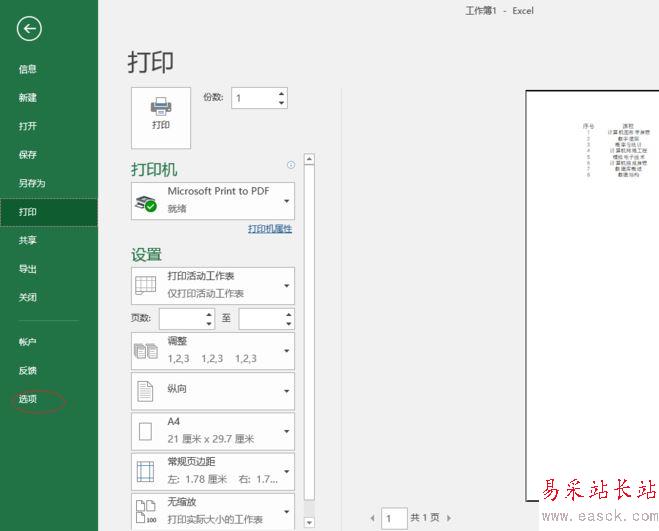Click the 至 end page field

[261, 319]
